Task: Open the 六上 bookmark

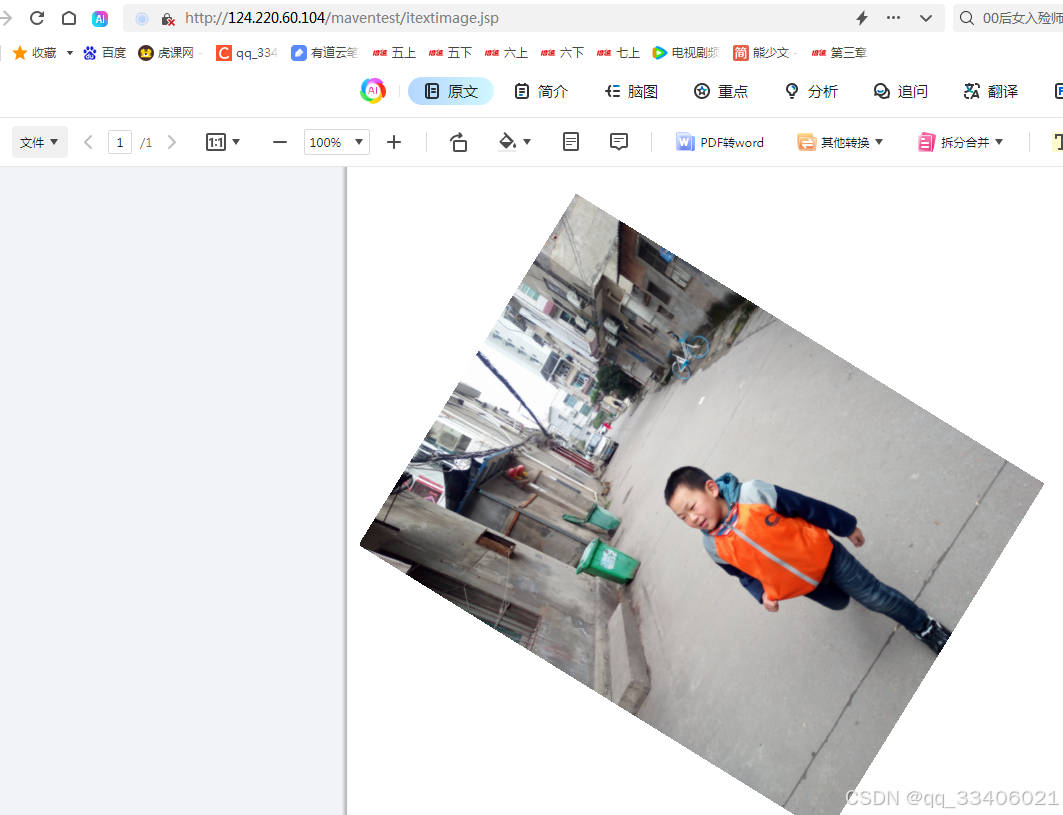Action: pos(506,53)
